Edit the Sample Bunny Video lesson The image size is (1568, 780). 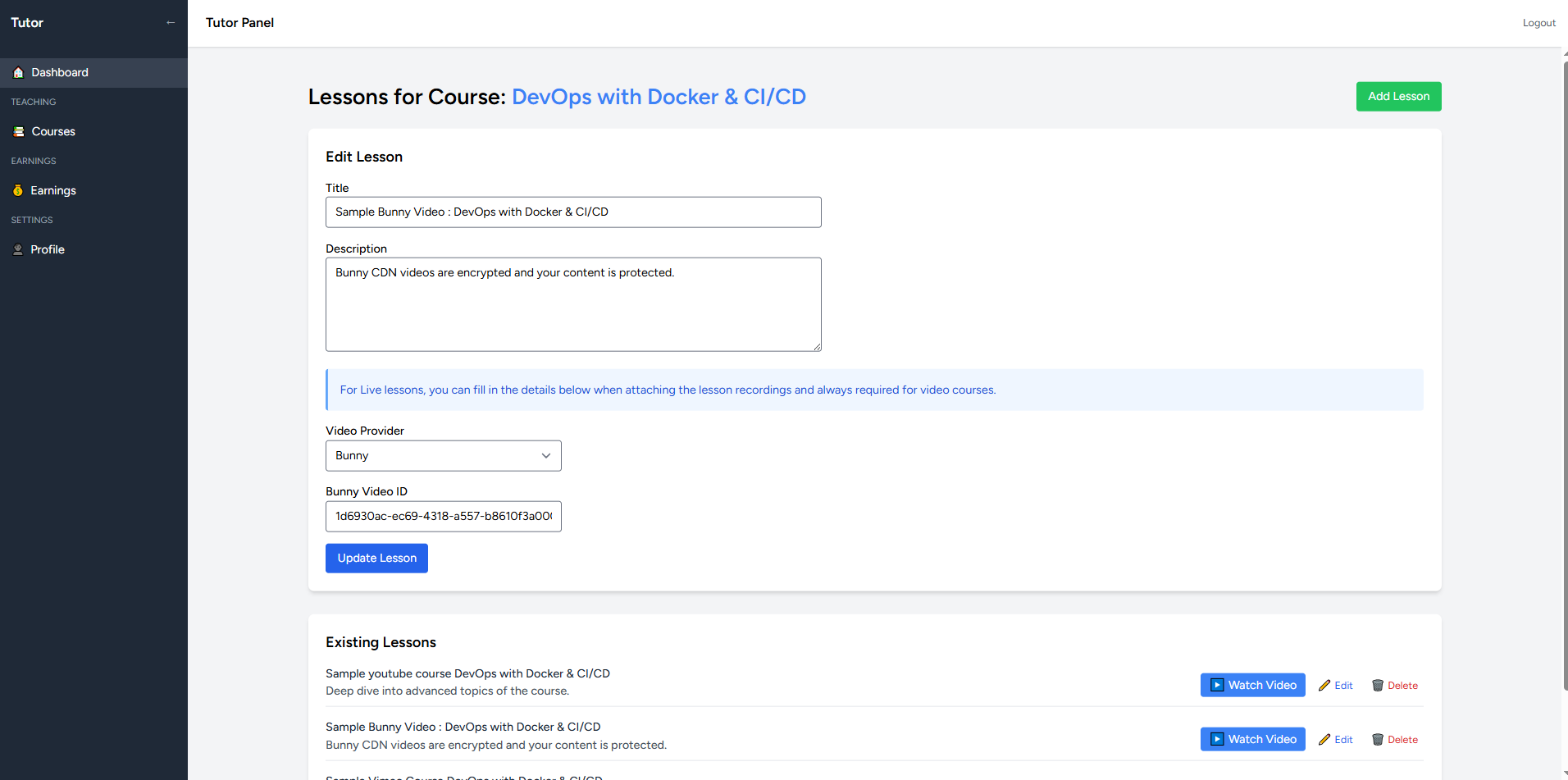[1336, 740]
